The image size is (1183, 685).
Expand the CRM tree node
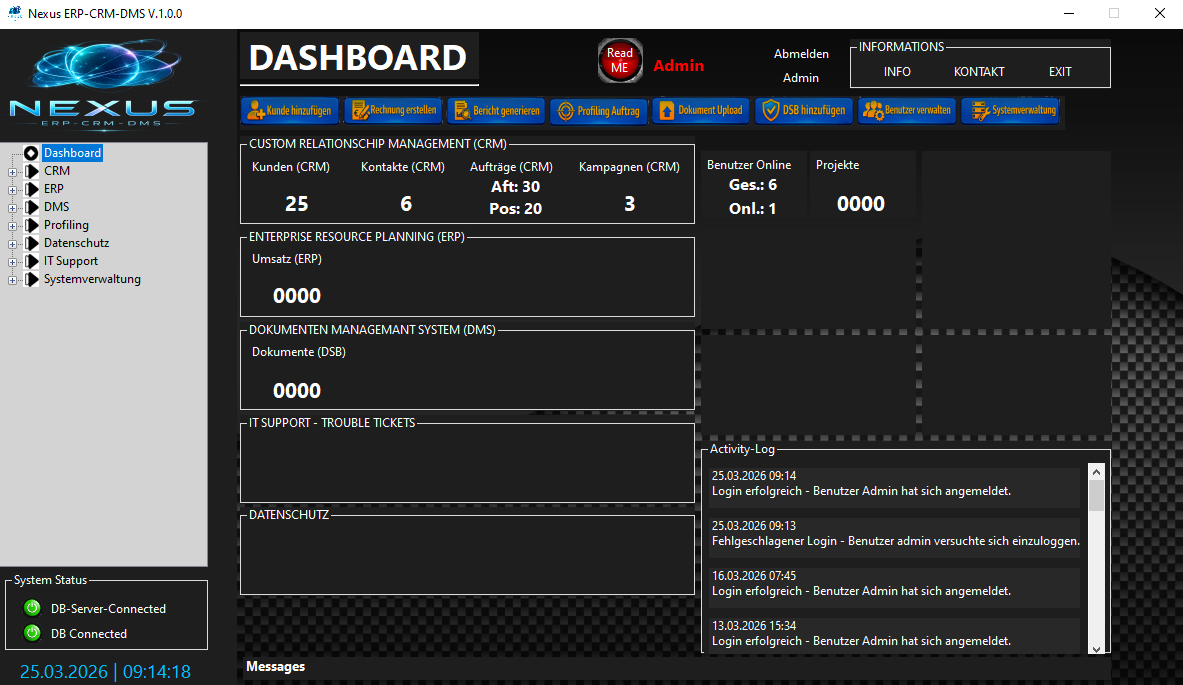[12, 171]
